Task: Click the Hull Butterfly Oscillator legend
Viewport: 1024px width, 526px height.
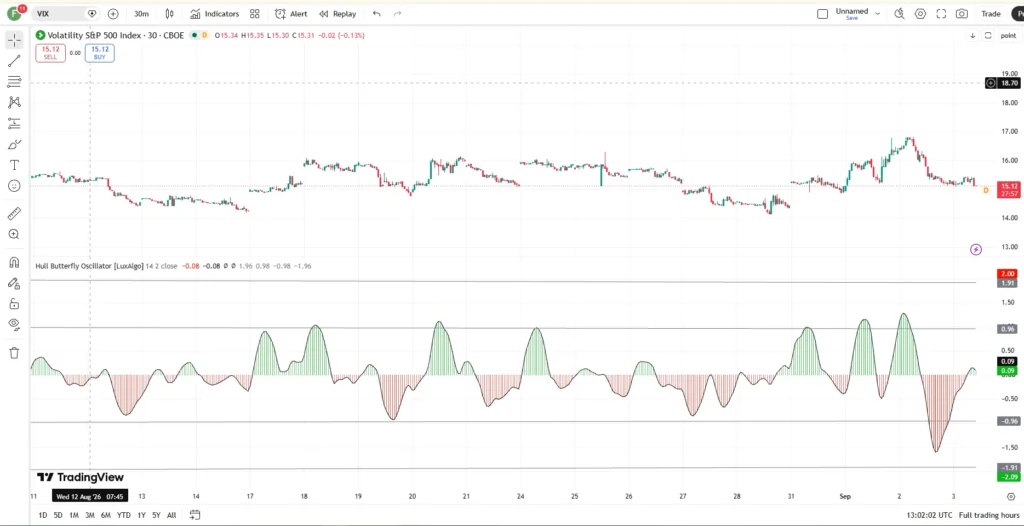Action: point(89,266)
